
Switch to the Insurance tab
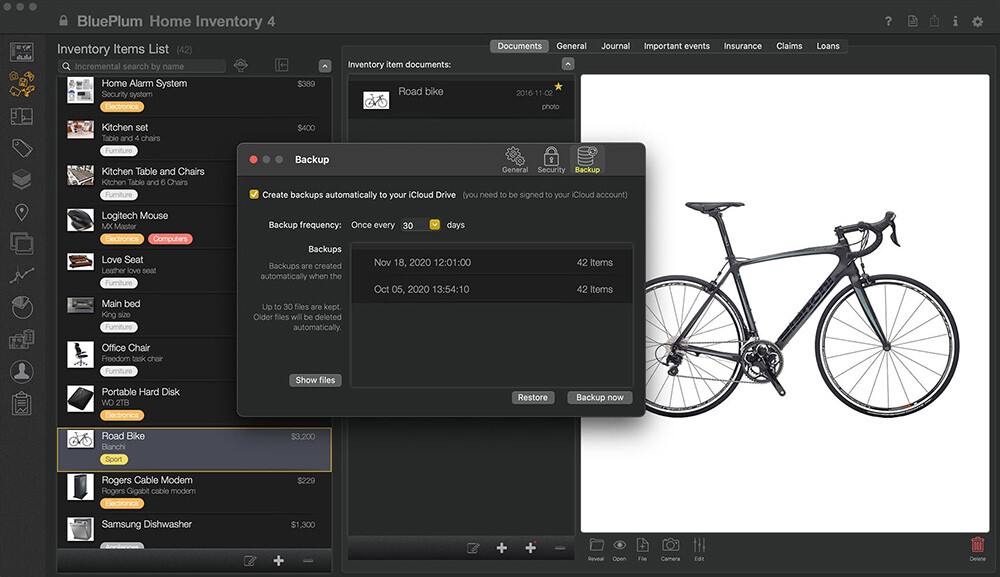(x=742, y=46)
